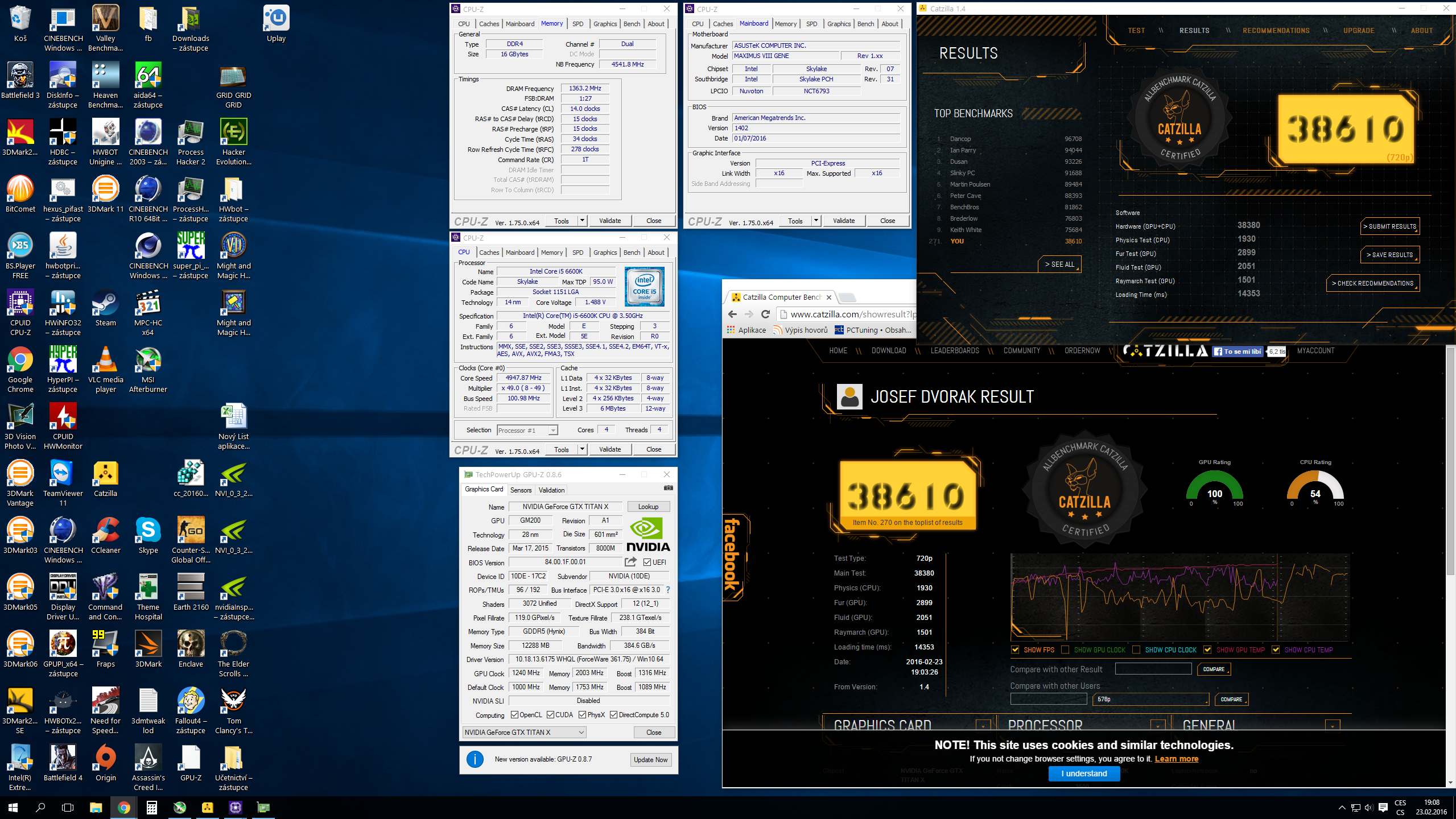Open Tools dropdown arrow in CPU-Z Memory window
Screen dimensions: 1456x819
coord(582,221)
